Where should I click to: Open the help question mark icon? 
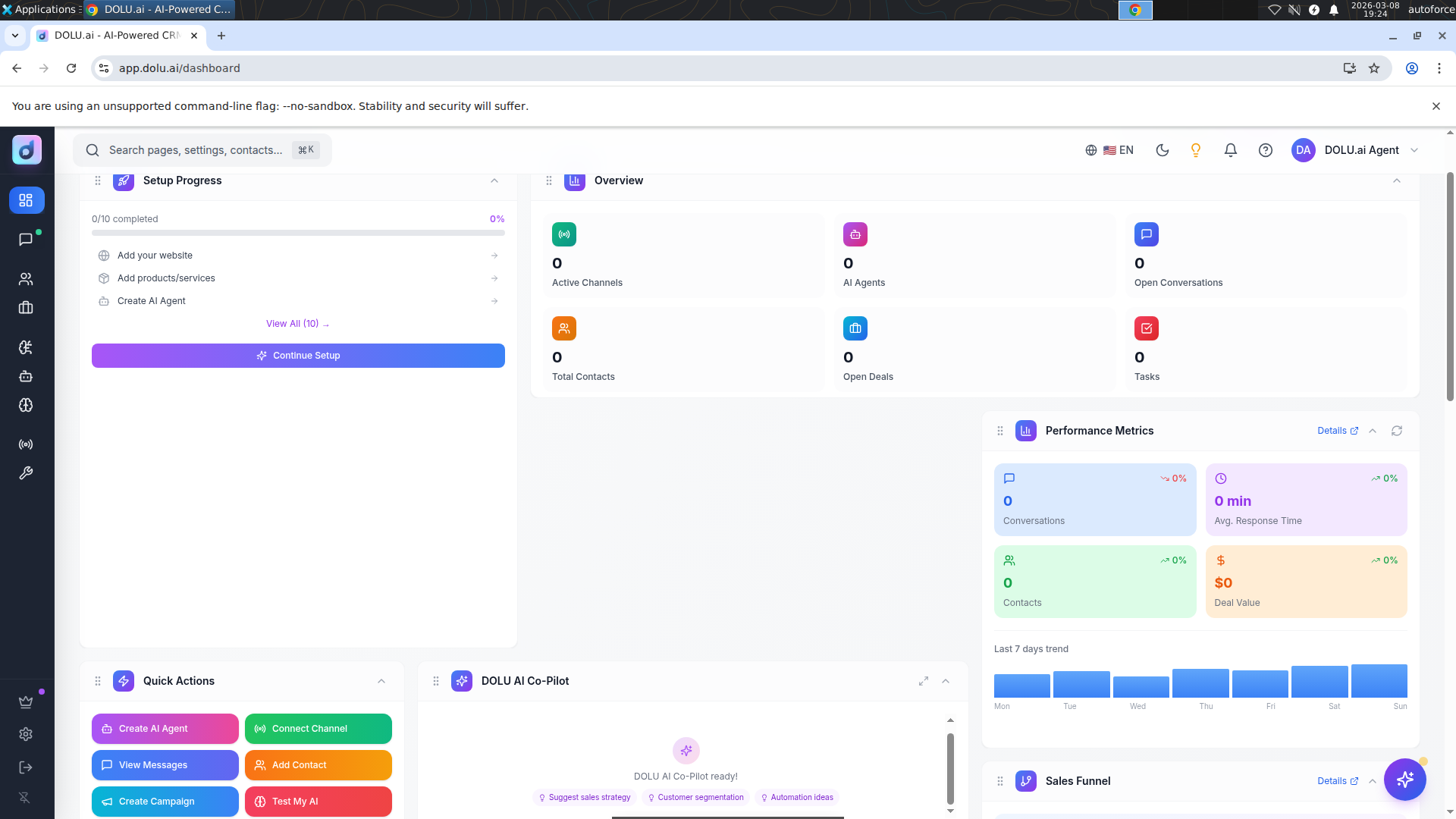(1266, 150)
